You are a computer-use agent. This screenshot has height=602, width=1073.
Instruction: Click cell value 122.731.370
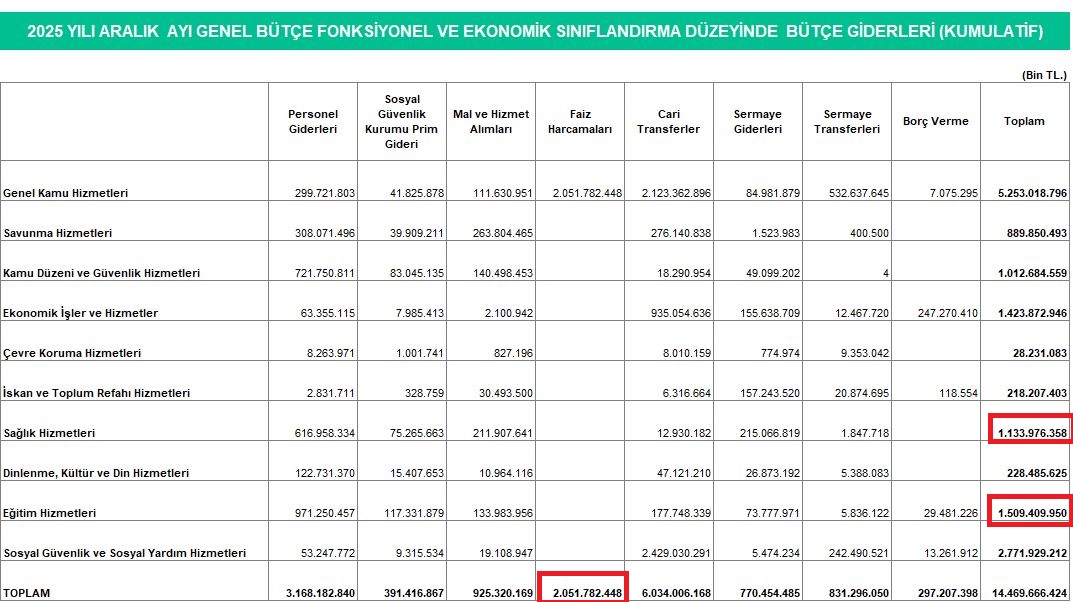325,473
